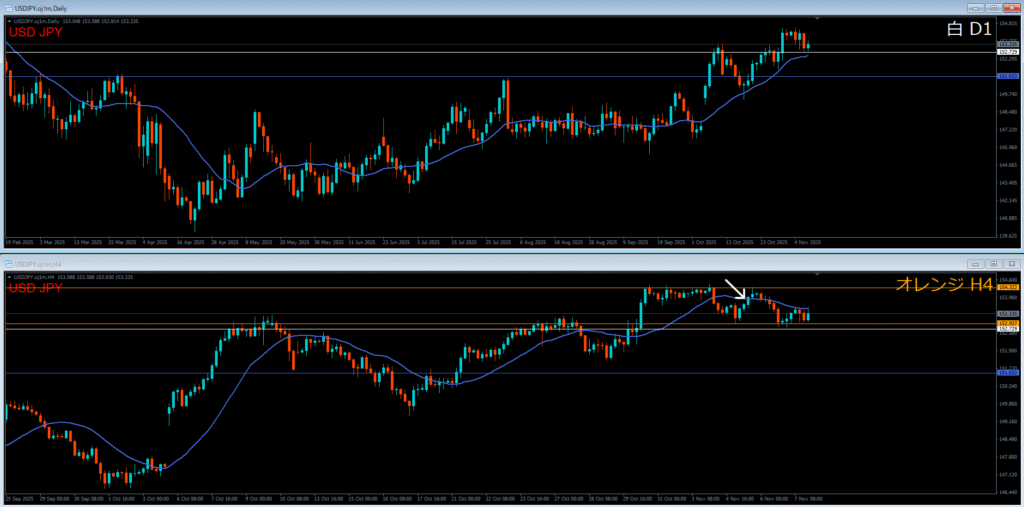Click the date time scale below the Daily chart
Screen dimensions: 1024x507
[400, 242]
